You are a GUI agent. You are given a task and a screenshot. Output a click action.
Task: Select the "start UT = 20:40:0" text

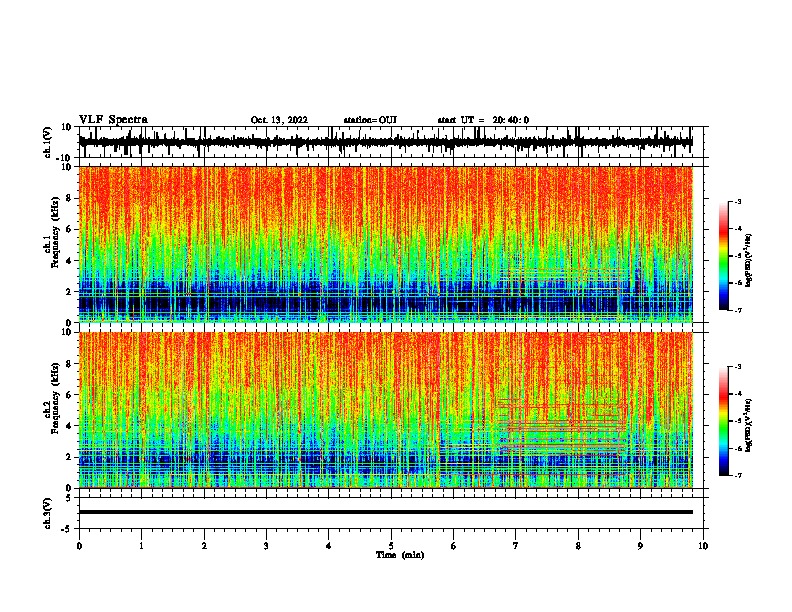point(483,120)
